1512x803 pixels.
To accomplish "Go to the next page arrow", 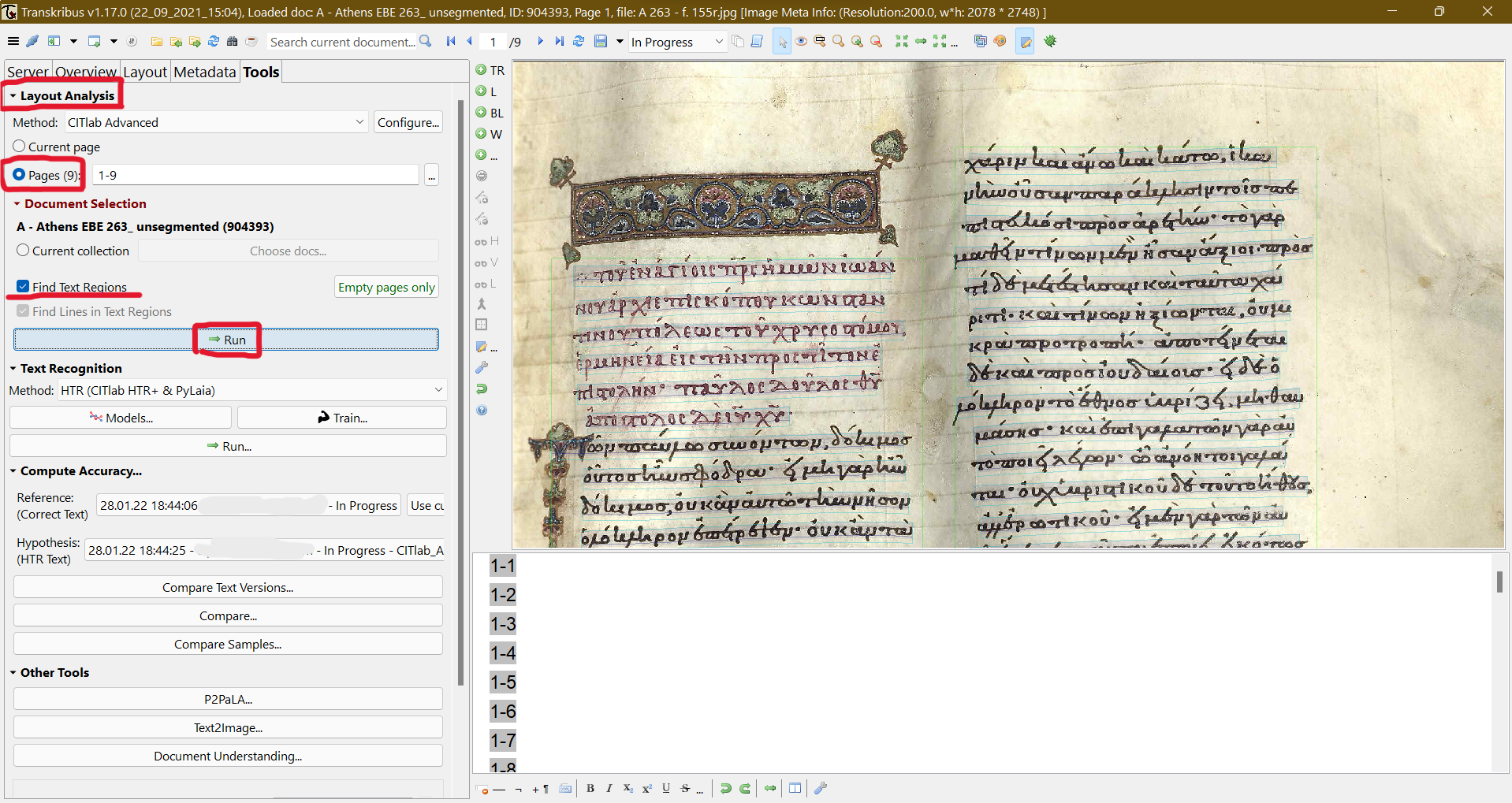I will (x=540, y=42).
